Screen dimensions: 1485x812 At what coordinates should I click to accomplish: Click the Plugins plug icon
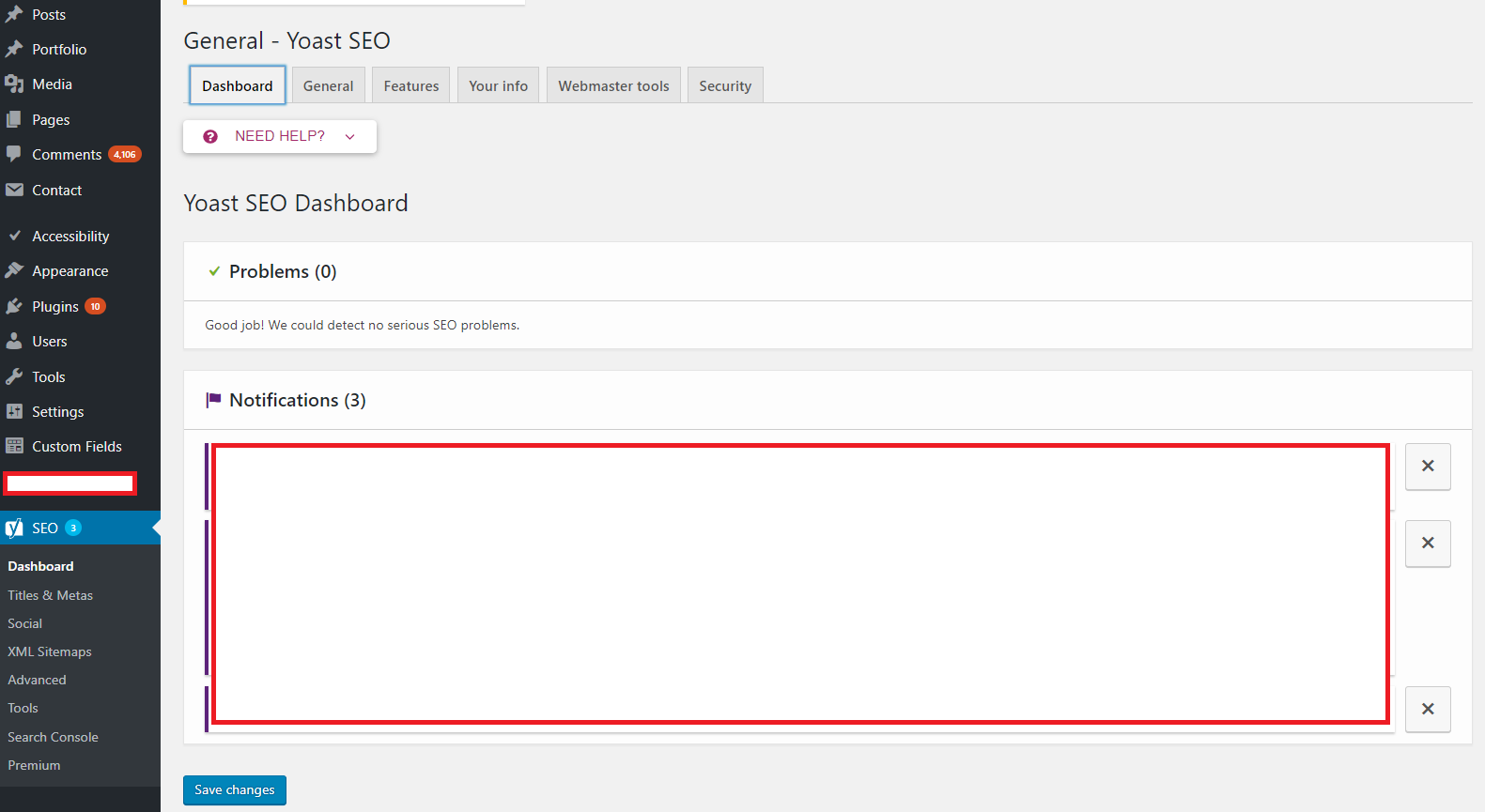14,306
